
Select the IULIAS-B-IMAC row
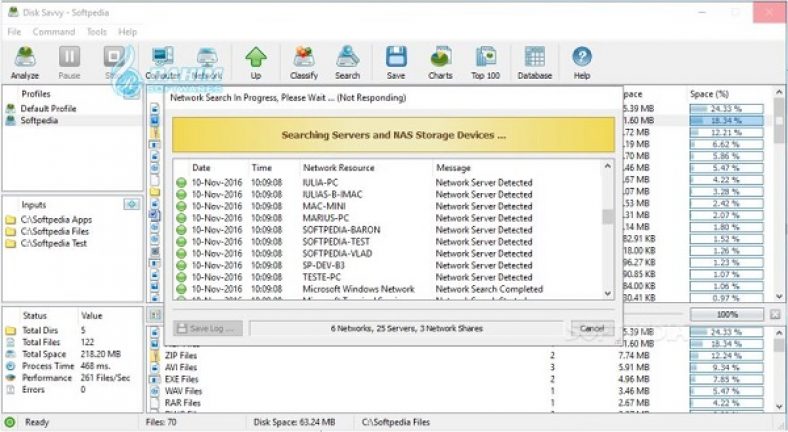pyautogui.click(x=387, y=194)
